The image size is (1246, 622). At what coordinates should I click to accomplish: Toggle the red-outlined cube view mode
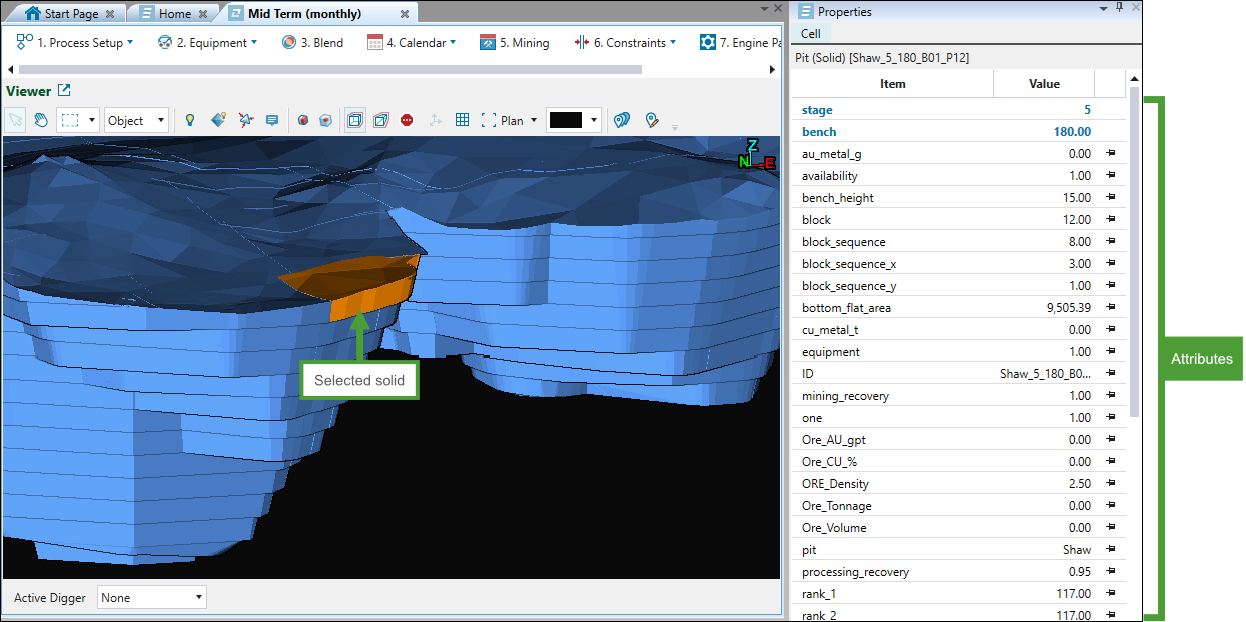point(380,120)
